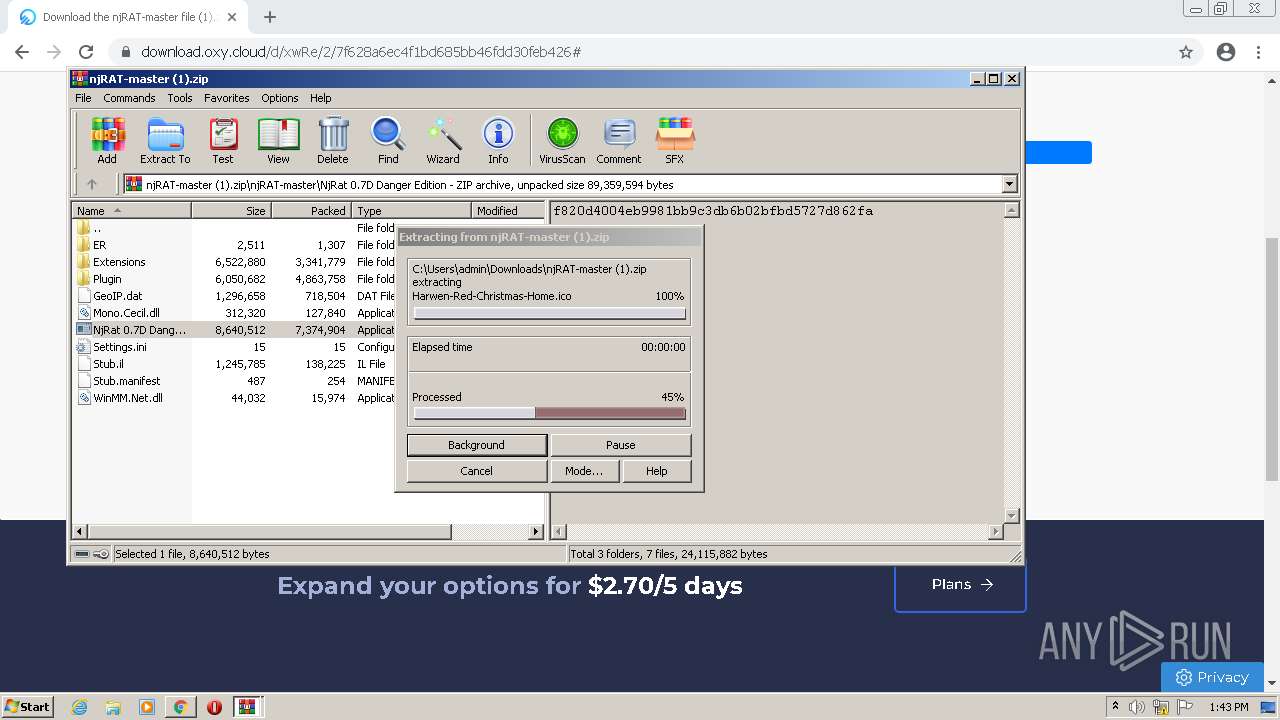Click the drive icon in WinRAR status bar
Viewport: 1280px width, 720px height.
tap(82, 554)
